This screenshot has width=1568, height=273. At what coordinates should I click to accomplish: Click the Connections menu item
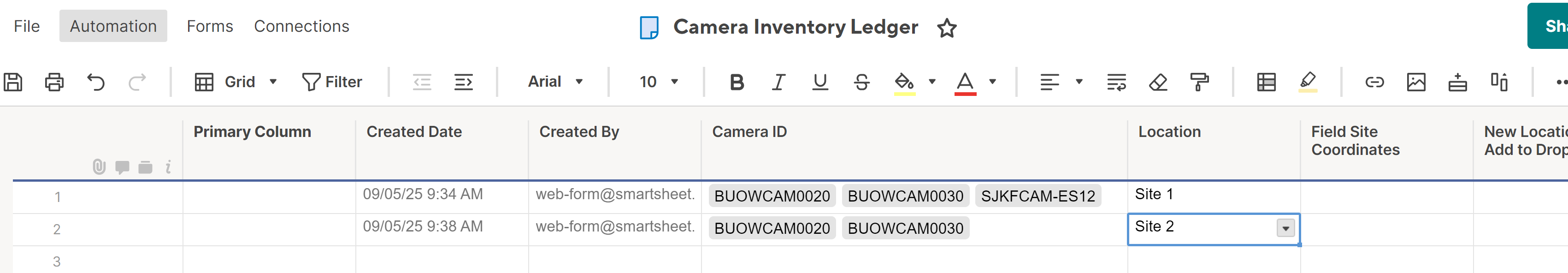click(x=301, y=26)
